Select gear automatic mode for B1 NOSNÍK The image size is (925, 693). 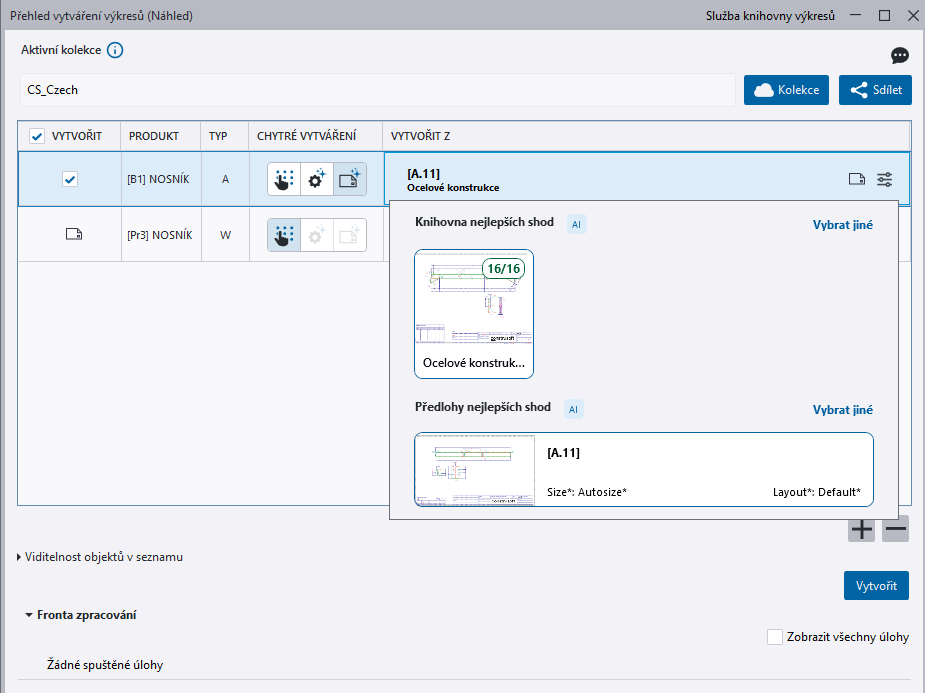click(317, 180)
